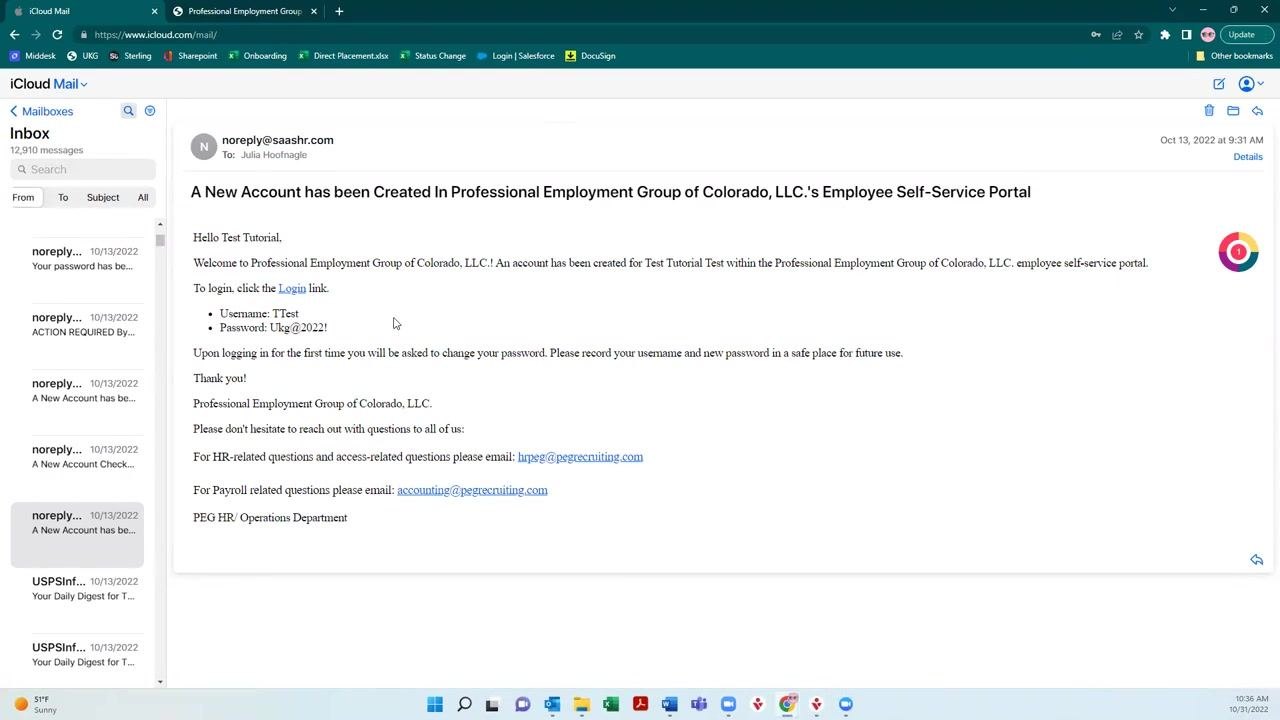Screen dimensions: 1280x720
Task: Open Login | Salesforce bookmark
Action: pos(516,56)
